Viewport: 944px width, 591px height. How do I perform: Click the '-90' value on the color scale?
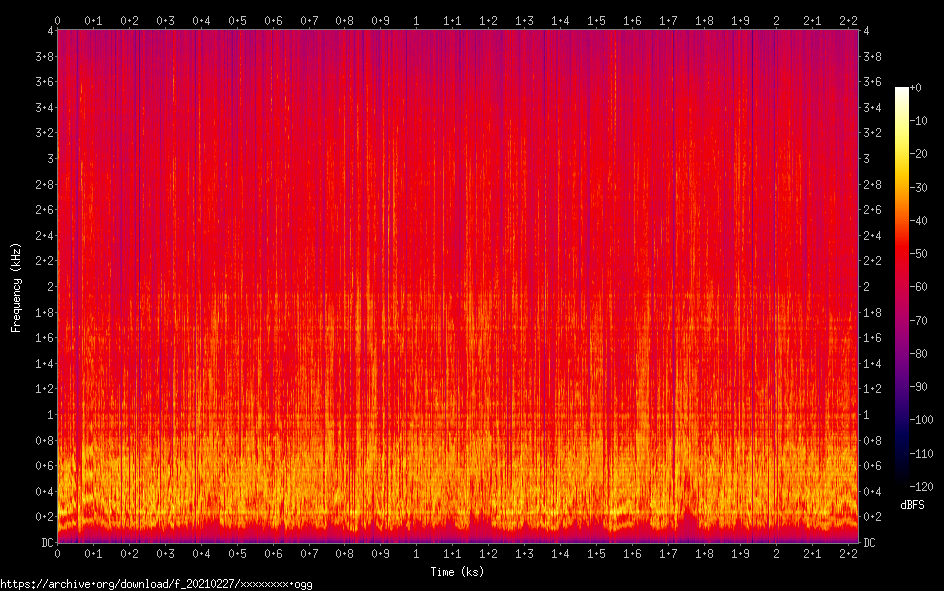click(918, 387)
